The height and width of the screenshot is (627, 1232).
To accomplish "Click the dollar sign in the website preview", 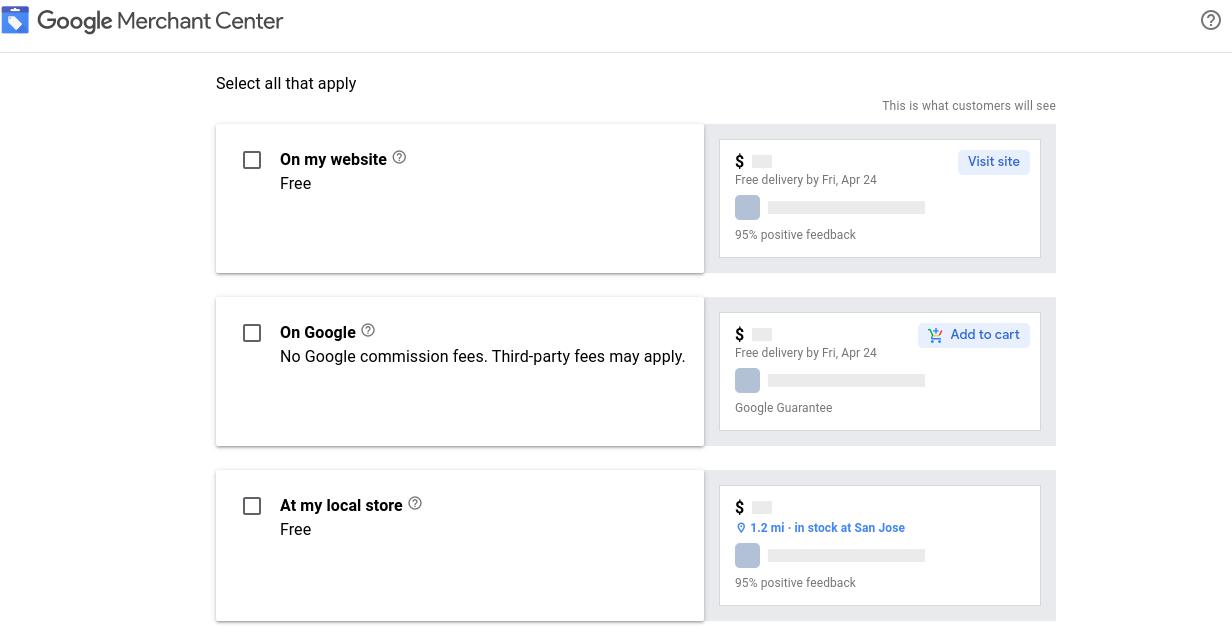I will [x=740, y=161].
